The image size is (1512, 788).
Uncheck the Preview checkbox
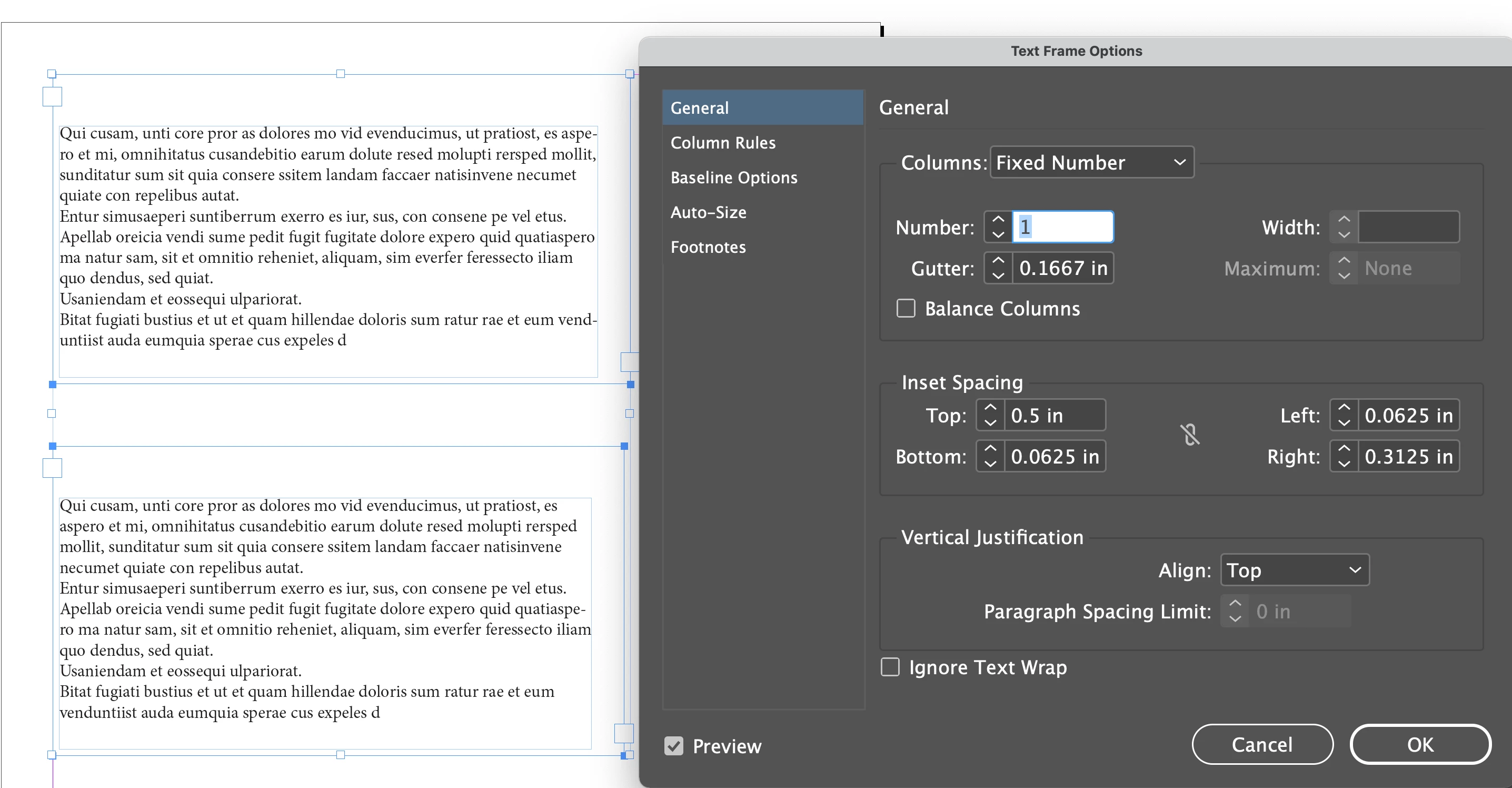coord(674,746)
